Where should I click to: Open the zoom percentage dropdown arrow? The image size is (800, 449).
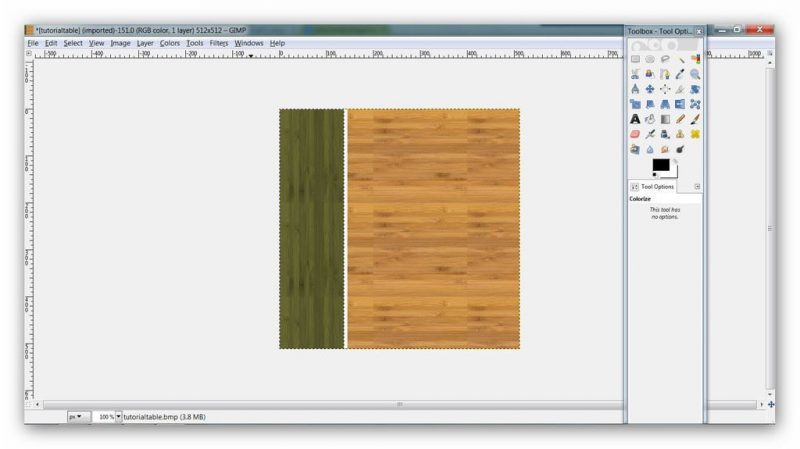118,416
